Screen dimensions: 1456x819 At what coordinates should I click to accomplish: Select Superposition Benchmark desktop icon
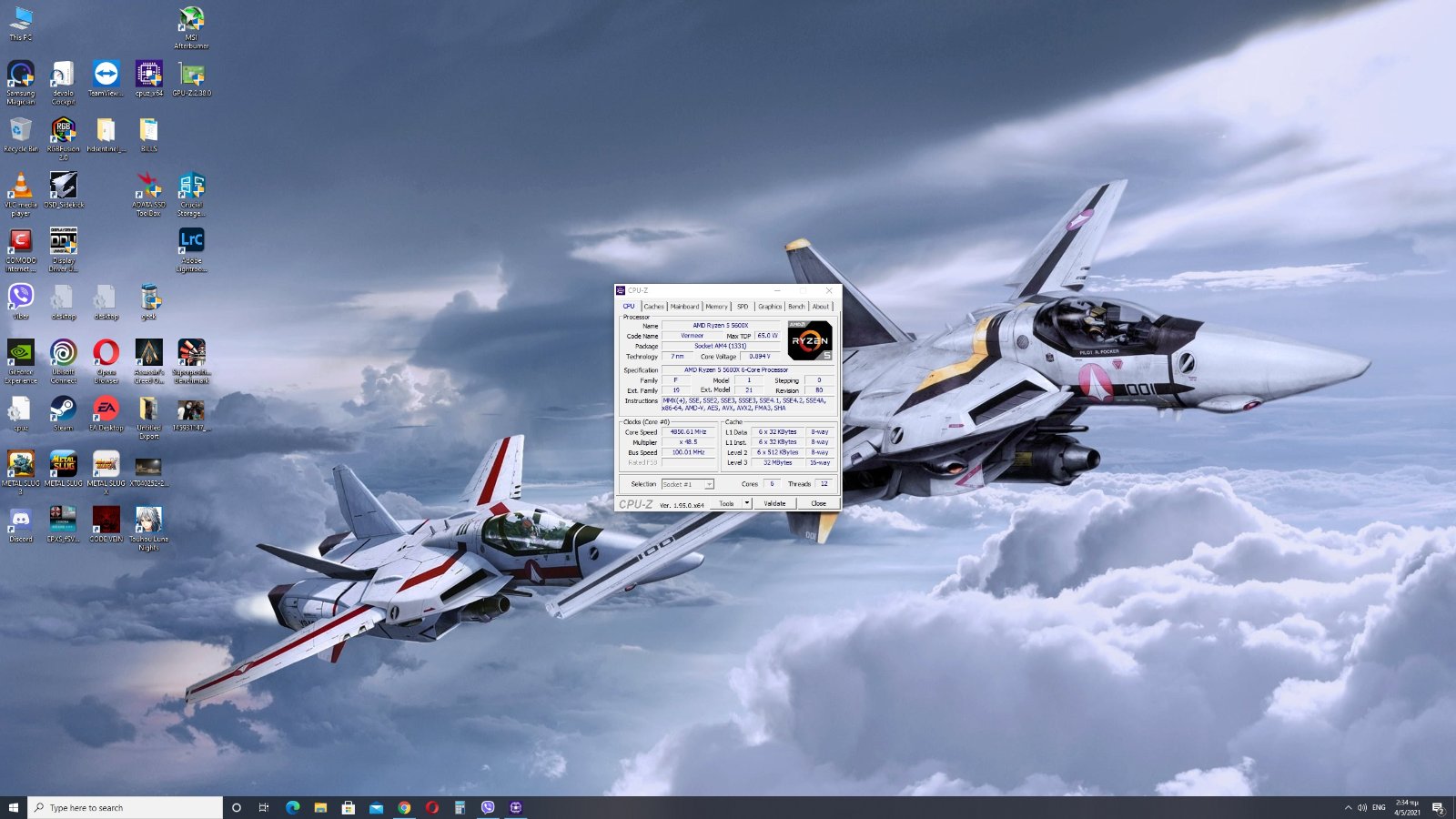tap(191, 361)
